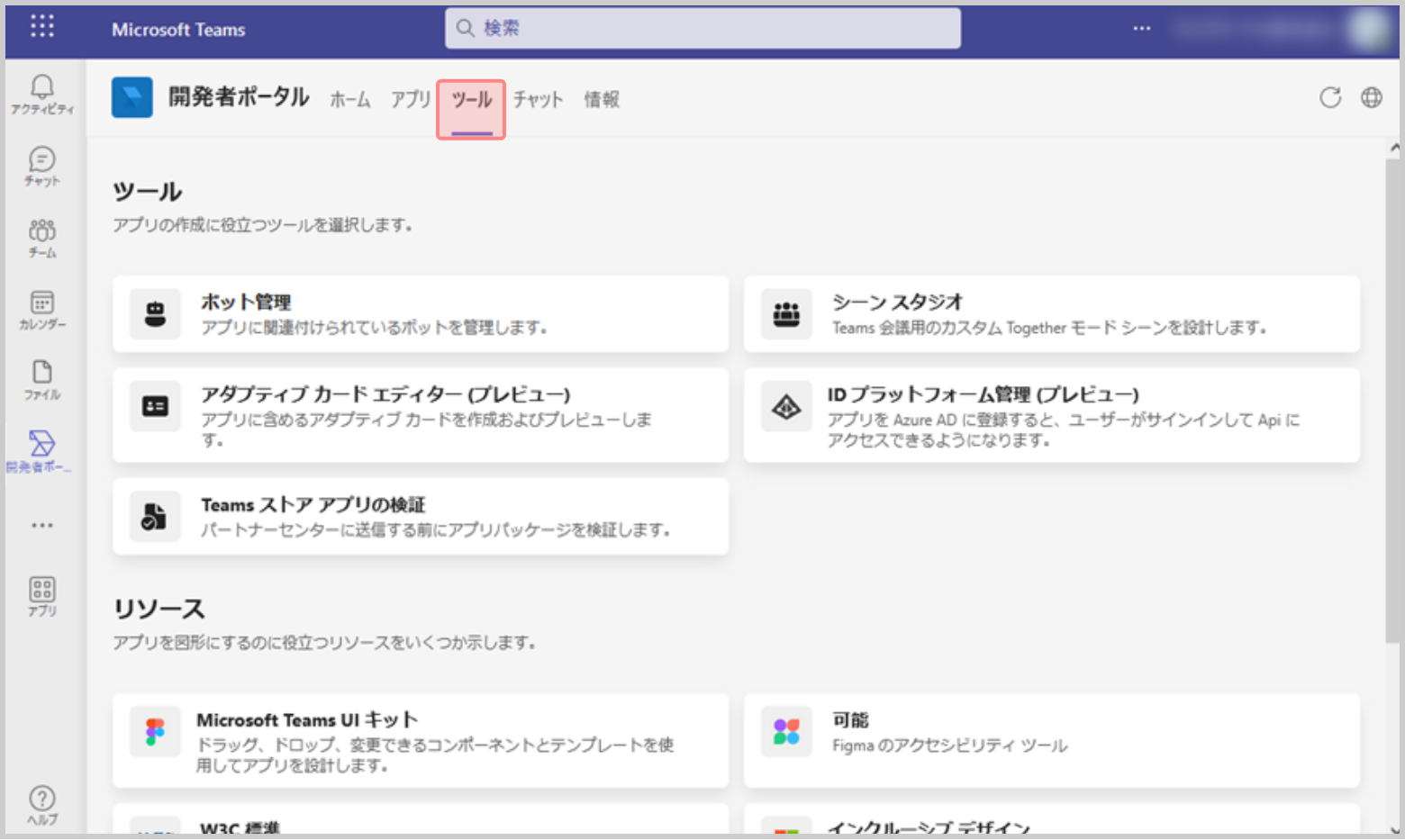Screen dimensions: 1405x840
Task: Switch to the チャット tab in header
Action: click(539, 99)
